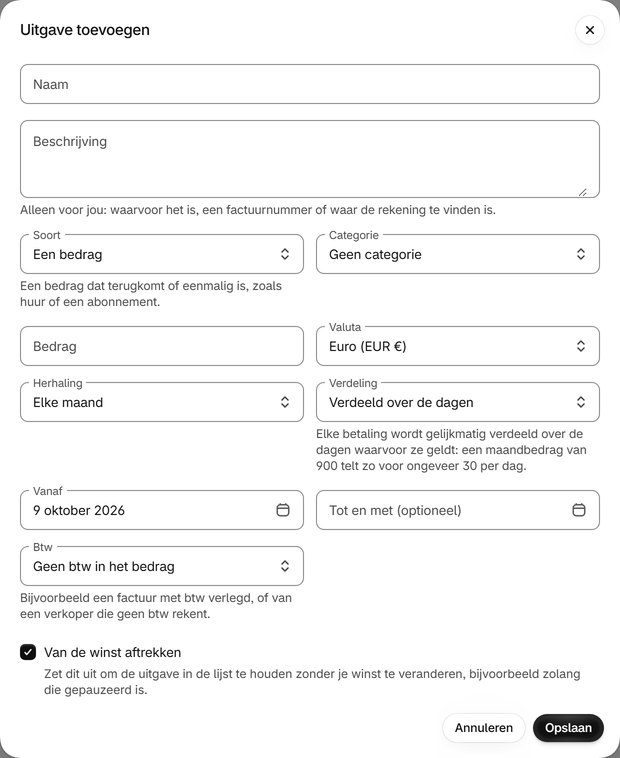Click the Annuleren button
The width and height of the screenshot is (620, 758).
[x=484, y=728]
